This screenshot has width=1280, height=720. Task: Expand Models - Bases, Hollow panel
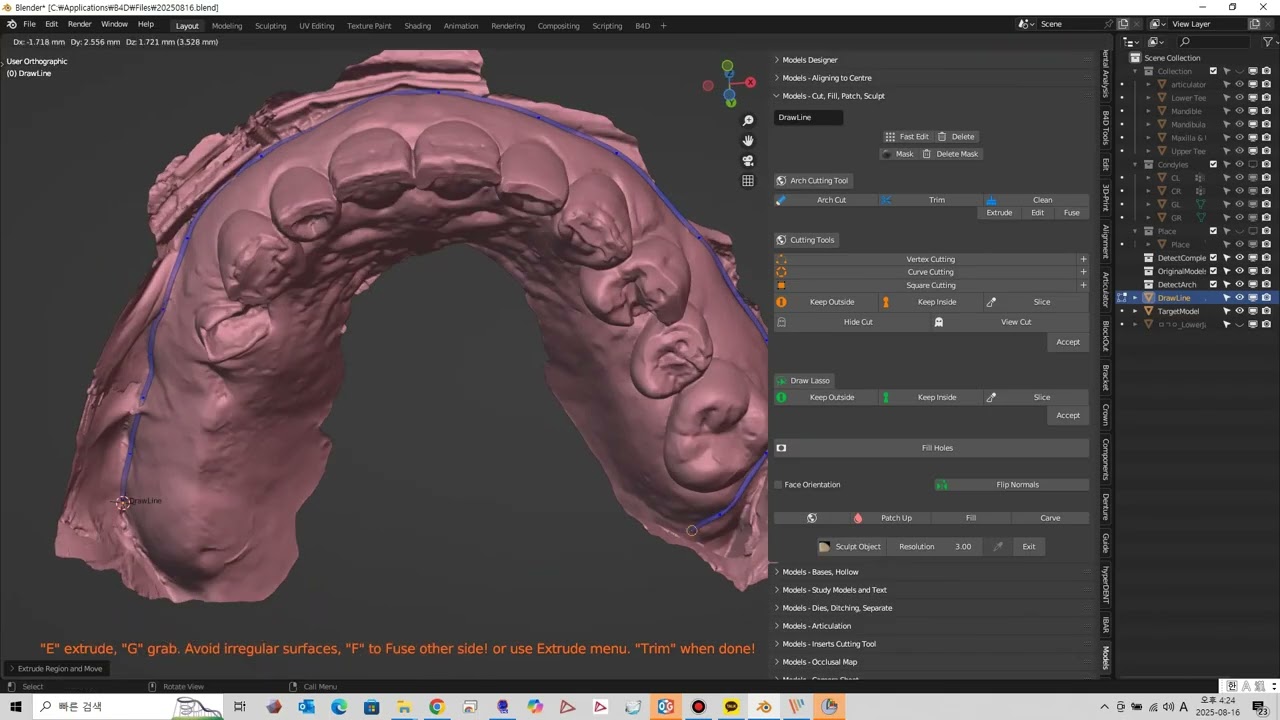pos(820,572)
